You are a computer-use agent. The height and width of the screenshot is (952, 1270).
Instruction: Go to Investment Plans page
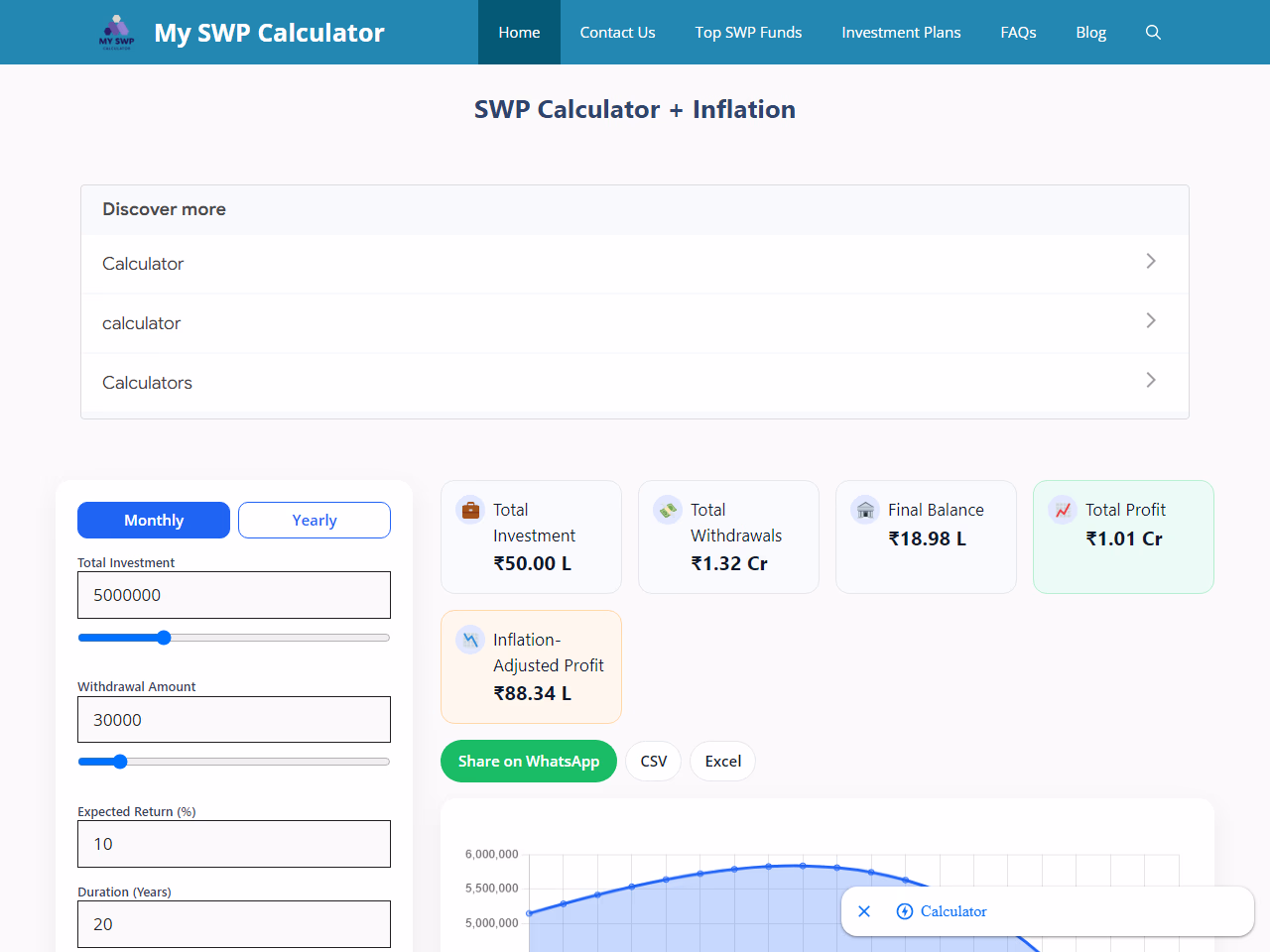[x=901, y=32]
